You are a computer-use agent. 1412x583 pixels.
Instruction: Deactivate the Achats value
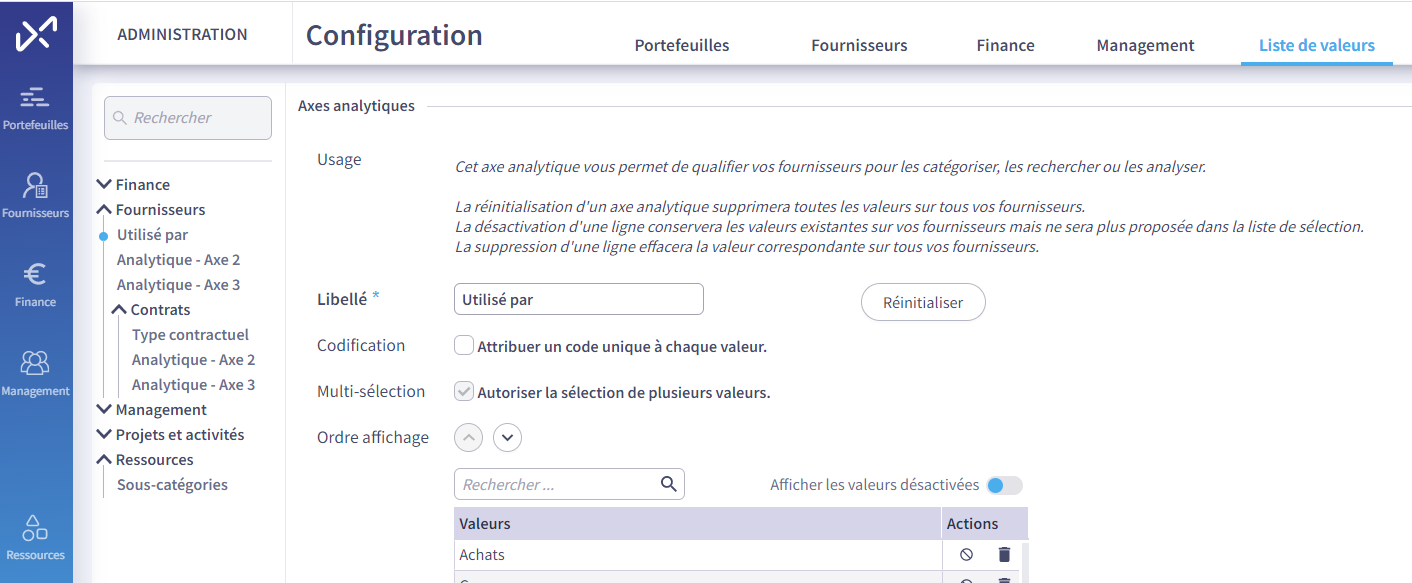click(966, 555)
